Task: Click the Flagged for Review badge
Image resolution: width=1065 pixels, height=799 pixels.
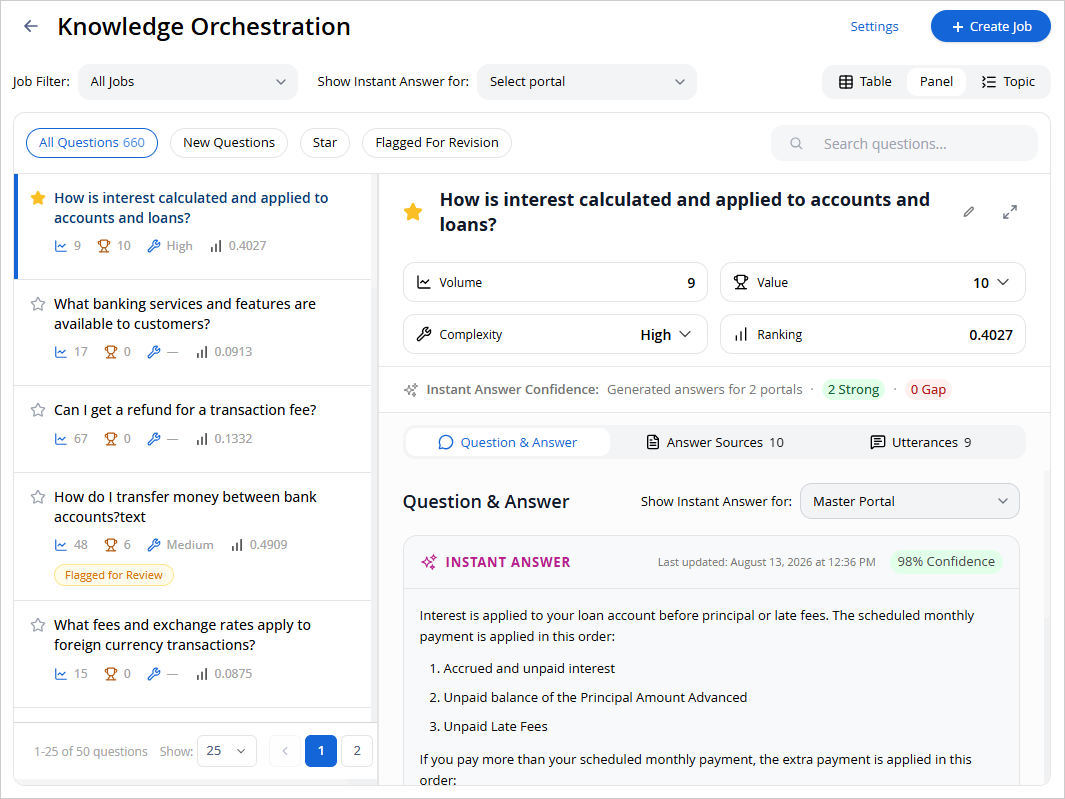Action: [x=113, y=575]
